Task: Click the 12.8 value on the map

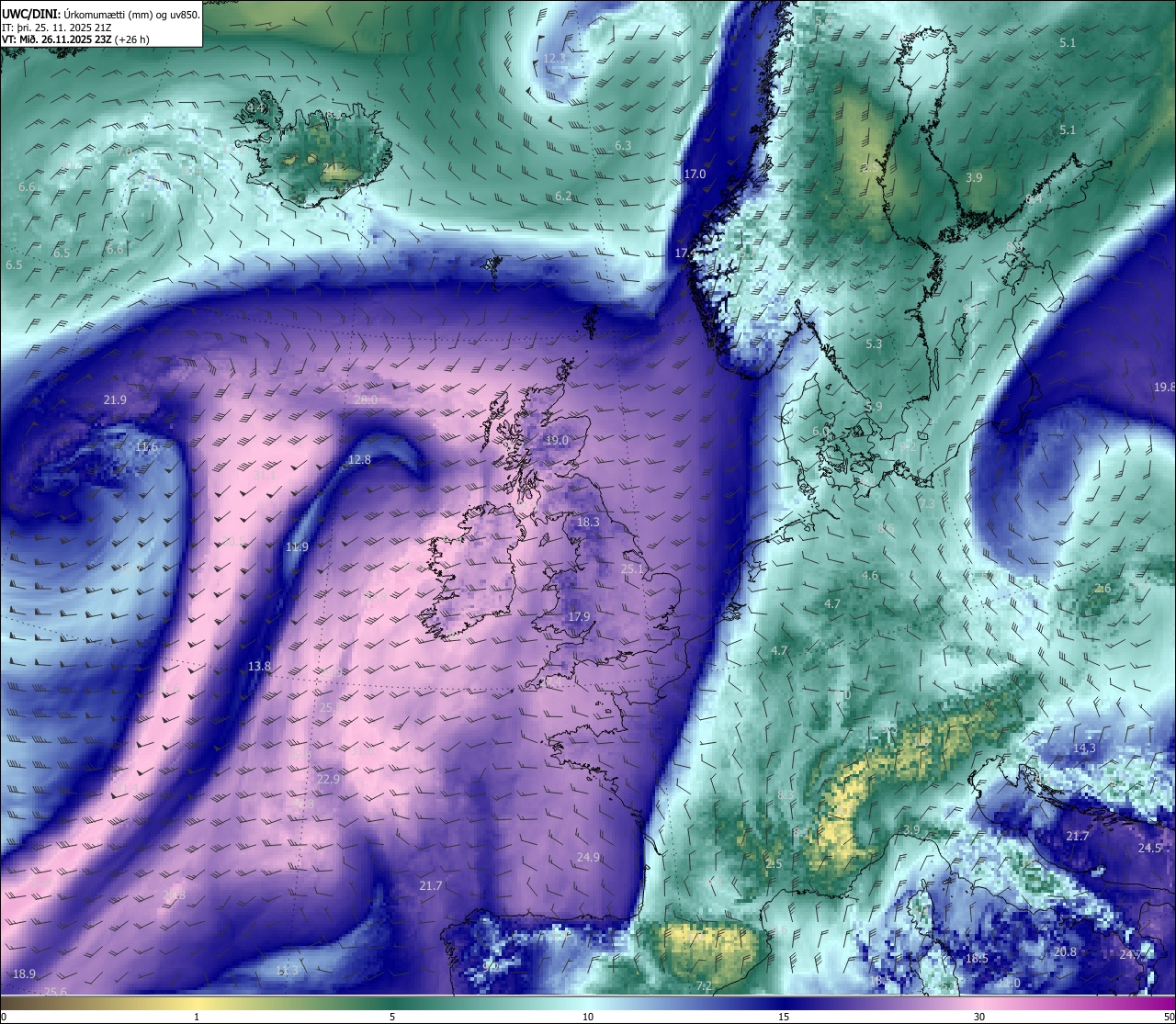Action: [359, 459]
